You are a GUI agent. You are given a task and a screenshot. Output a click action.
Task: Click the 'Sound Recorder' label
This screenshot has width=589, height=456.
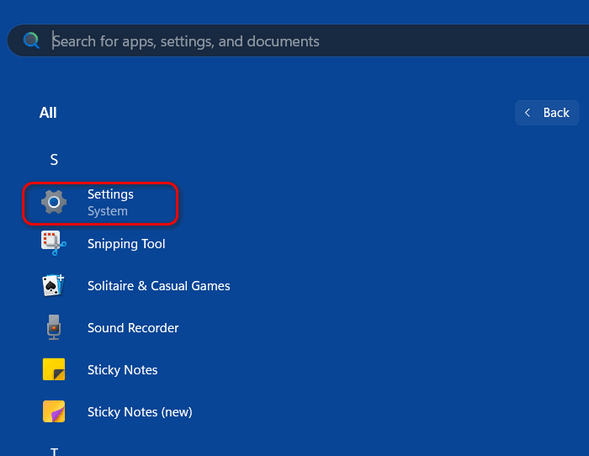click(x=133, y=328)
